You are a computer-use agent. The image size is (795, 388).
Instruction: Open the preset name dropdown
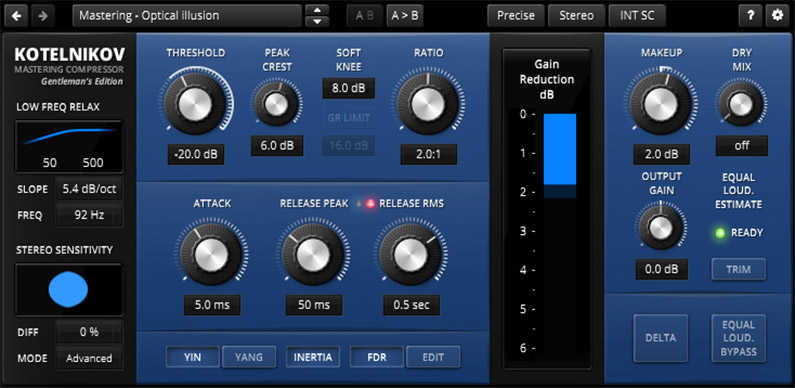[x=187, y=16]
